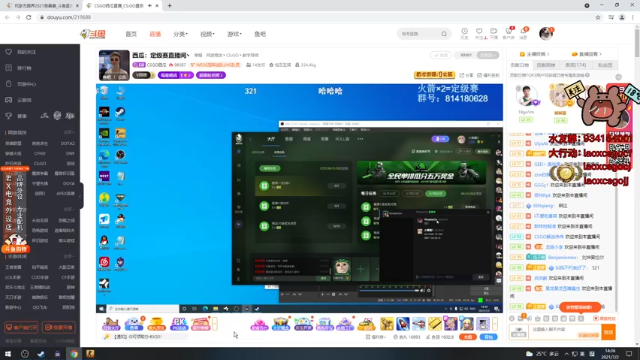
Task: Switch to the weekly contribution tab
Action: [546, 65]
